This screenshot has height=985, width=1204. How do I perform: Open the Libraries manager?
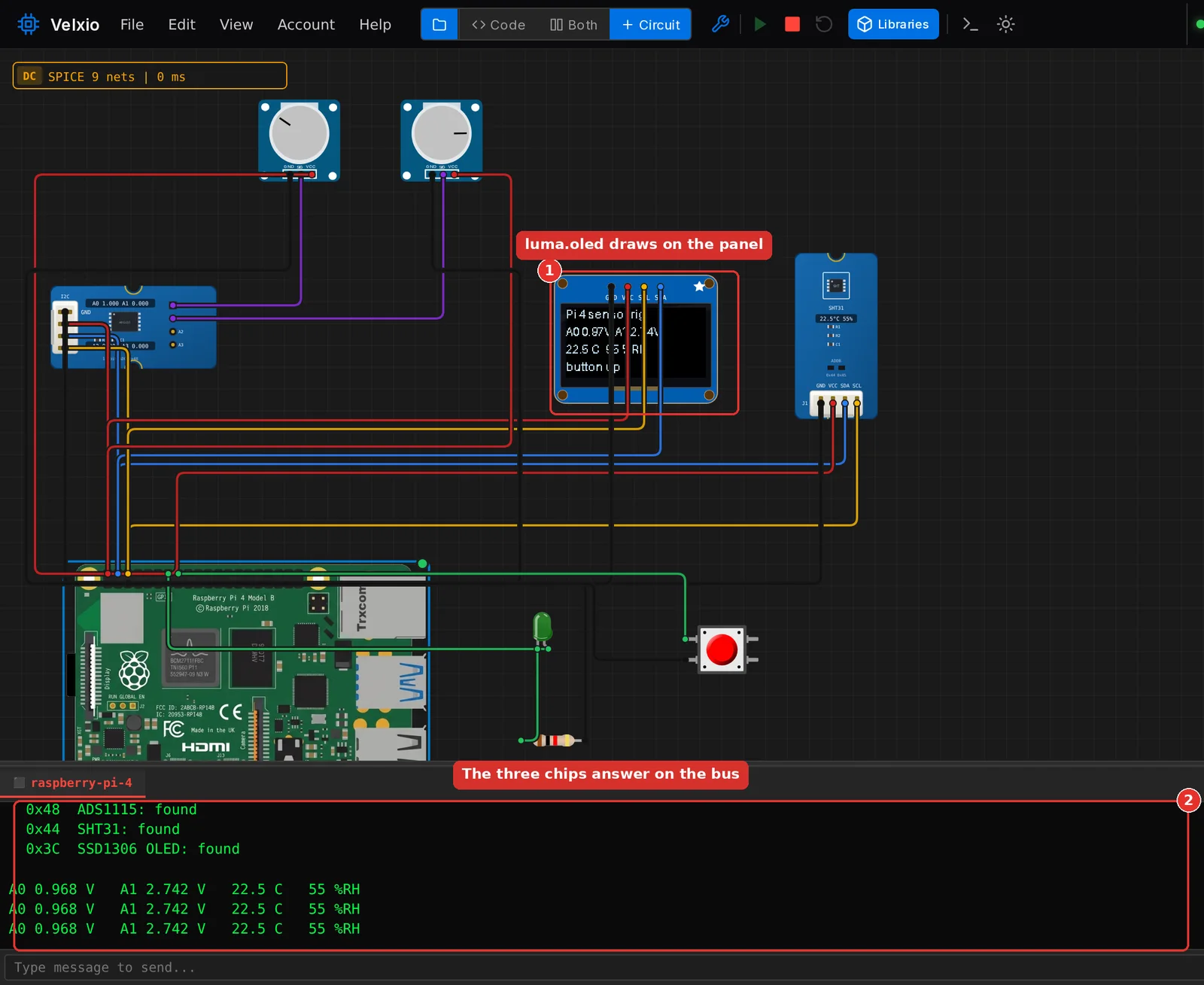893,24
